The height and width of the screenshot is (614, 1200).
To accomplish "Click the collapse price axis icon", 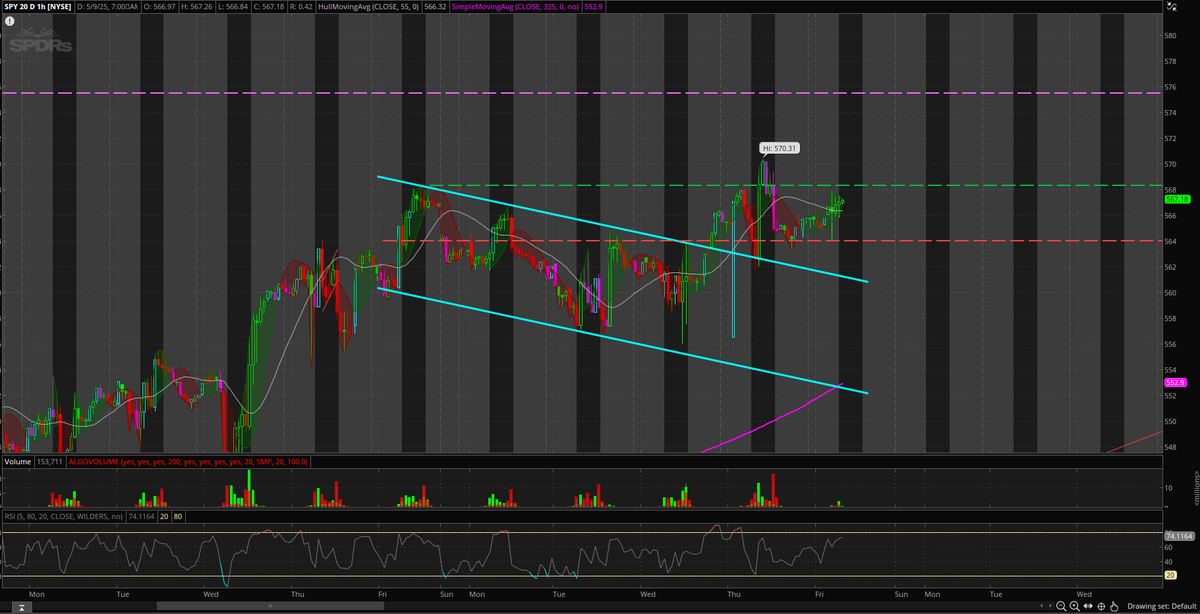I will click(1172, 7).
